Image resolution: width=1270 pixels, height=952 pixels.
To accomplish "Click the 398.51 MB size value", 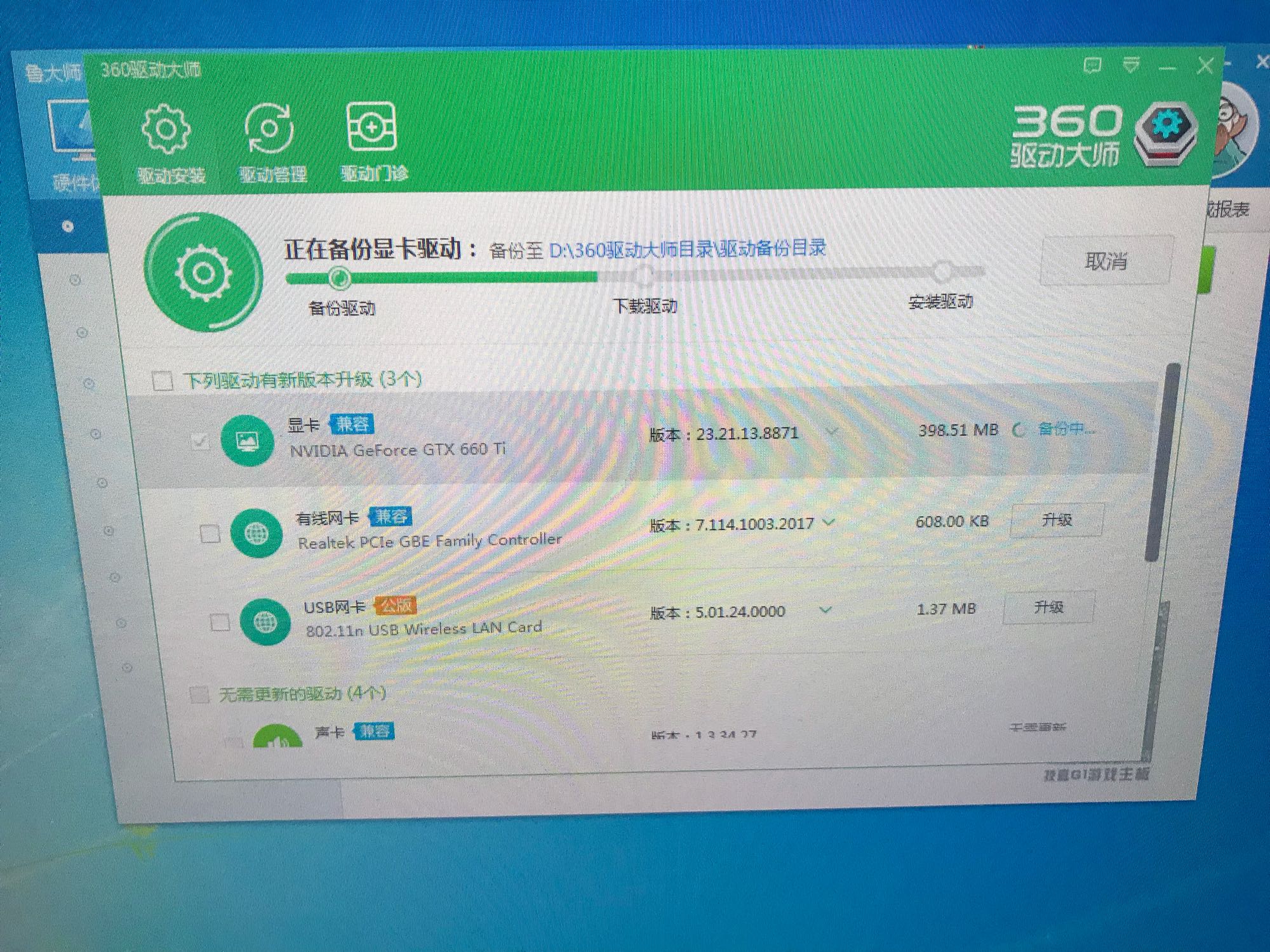I will coord(958,430).
